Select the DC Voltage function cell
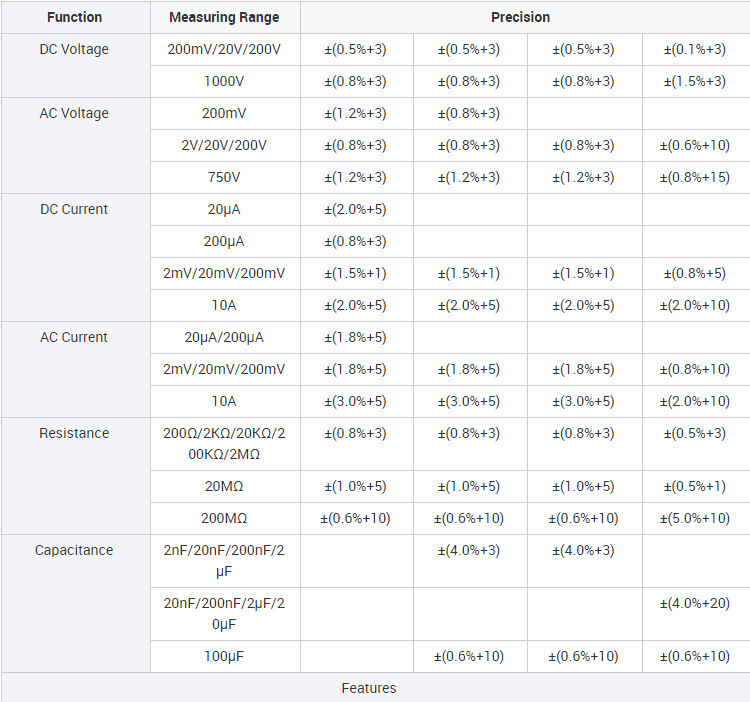 pos(75,49)
